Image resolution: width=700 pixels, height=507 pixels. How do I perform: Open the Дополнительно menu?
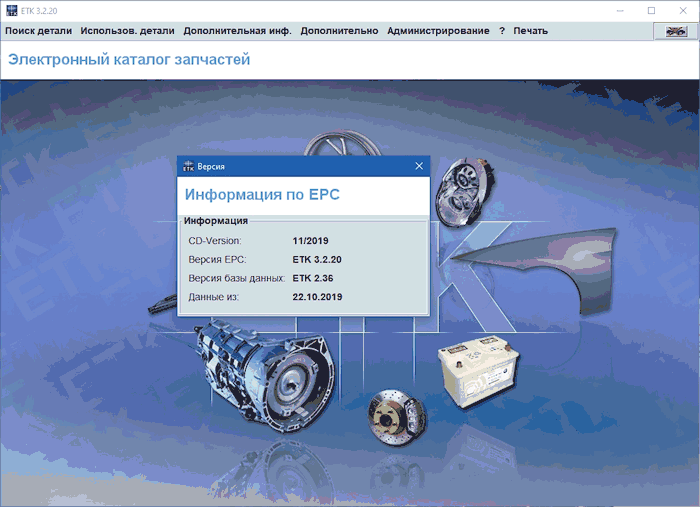340,31
